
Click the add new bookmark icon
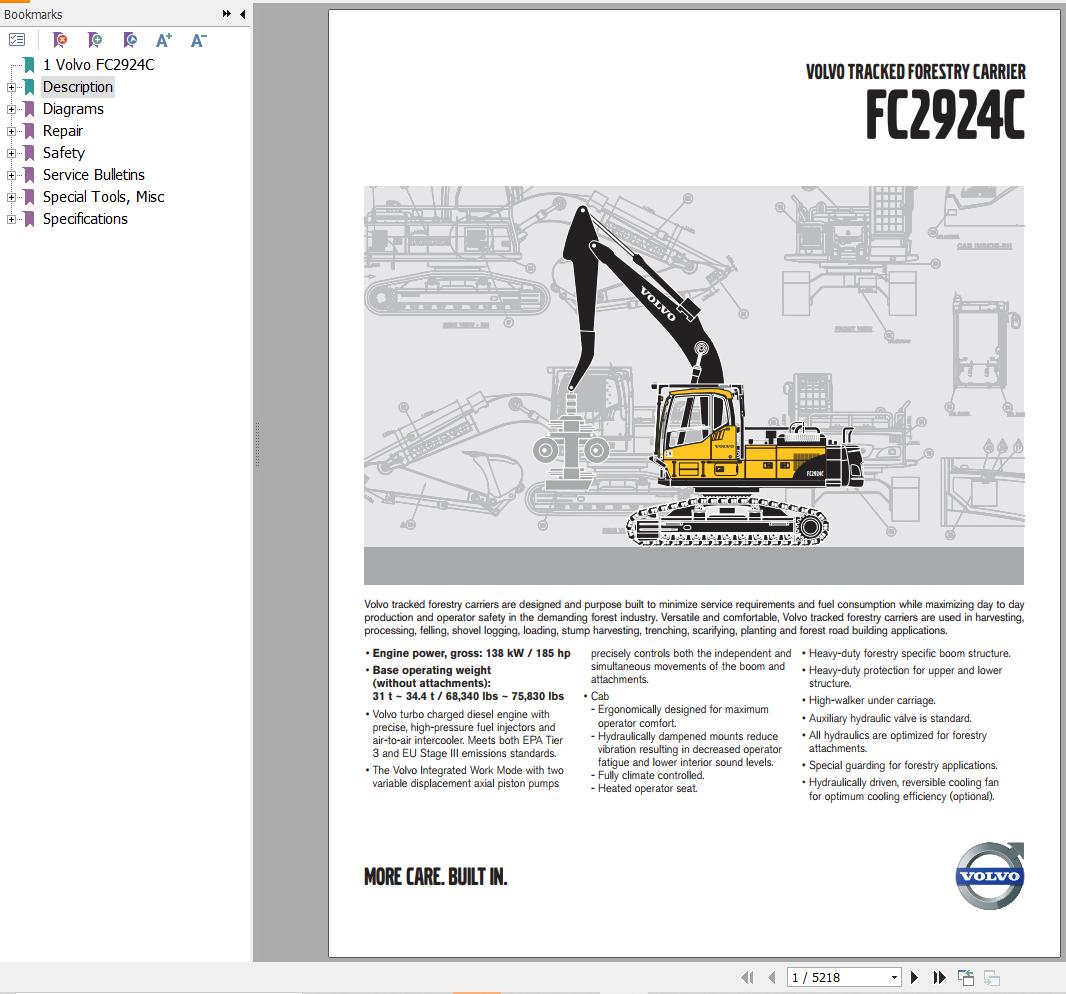tap(95, 40)
